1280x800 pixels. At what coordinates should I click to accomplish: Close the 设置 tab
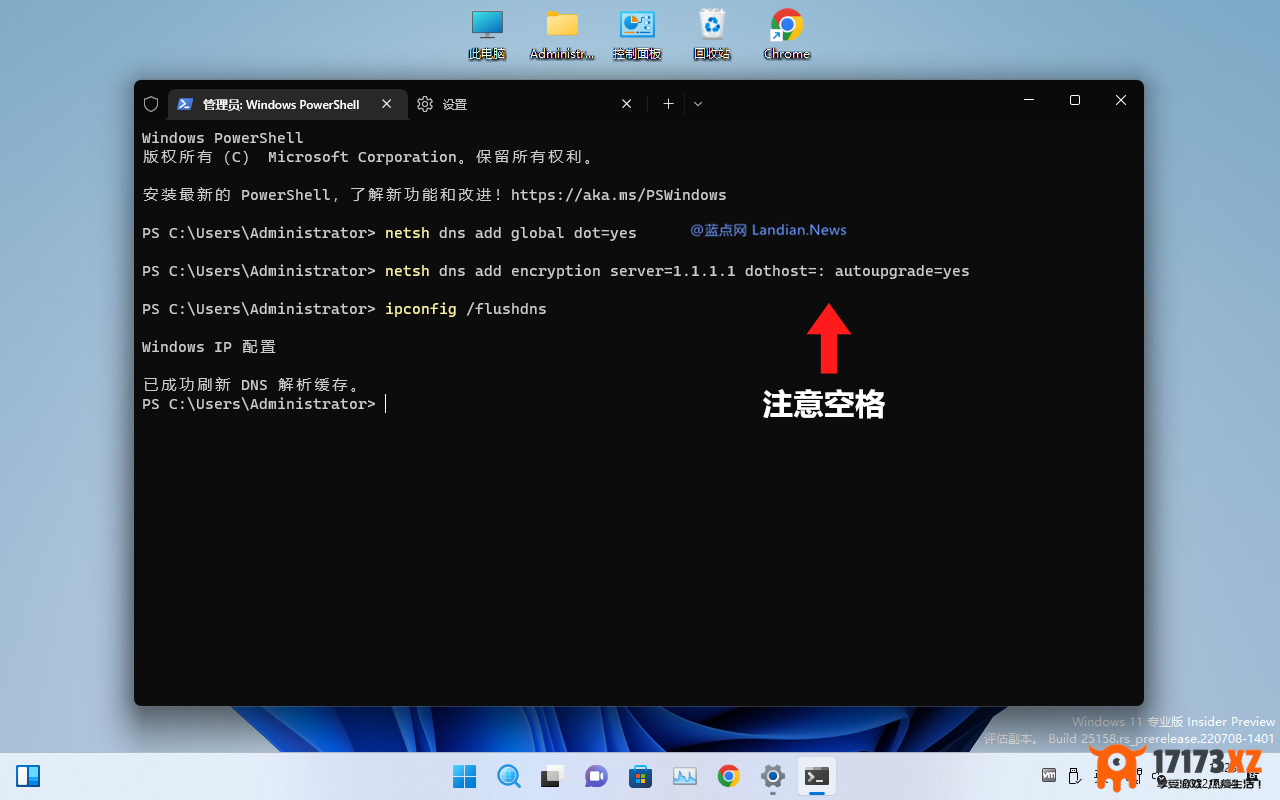pos(626,104)
